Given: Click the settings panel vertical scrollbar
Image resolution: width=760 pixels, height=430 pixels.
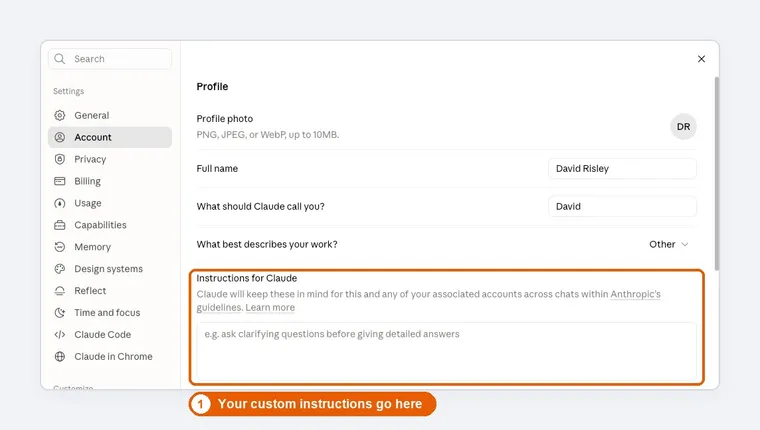Looking at the screenshot, I should (x=717, y=174).
